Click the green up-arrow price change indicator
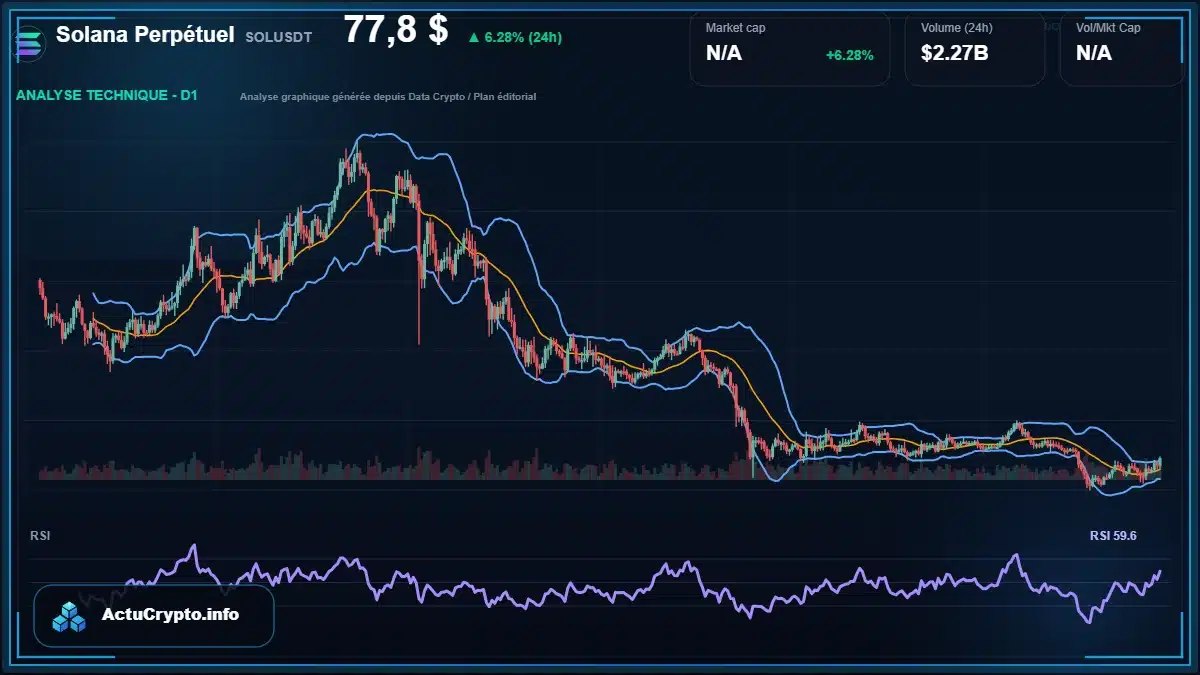The width and height of the screenshot is (1200, 675). pyautogui.click(x=473, y=38)
